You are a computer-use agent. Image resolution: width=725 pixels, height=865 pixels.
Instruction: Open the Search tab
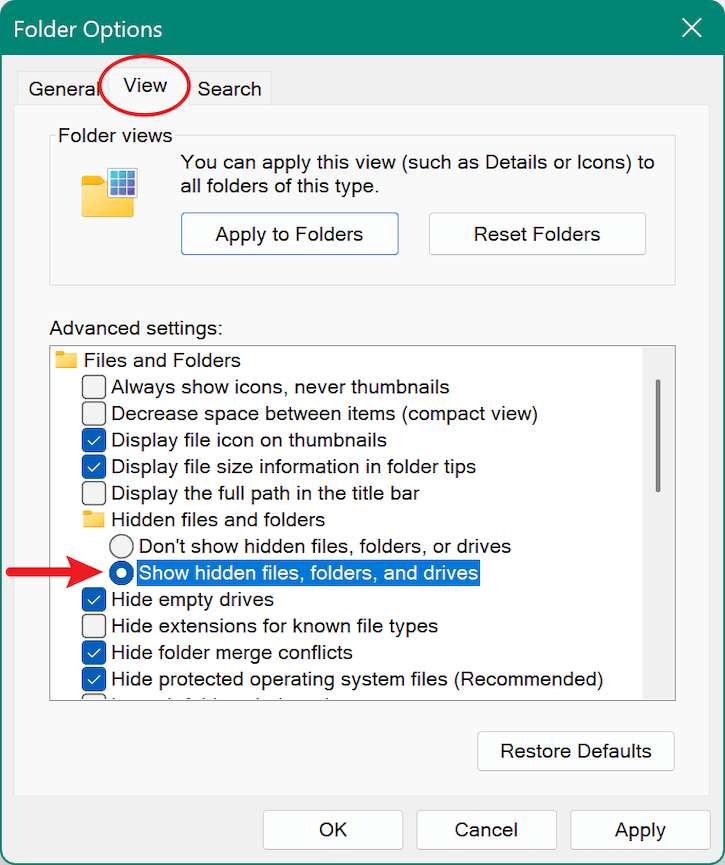[229, 89]
